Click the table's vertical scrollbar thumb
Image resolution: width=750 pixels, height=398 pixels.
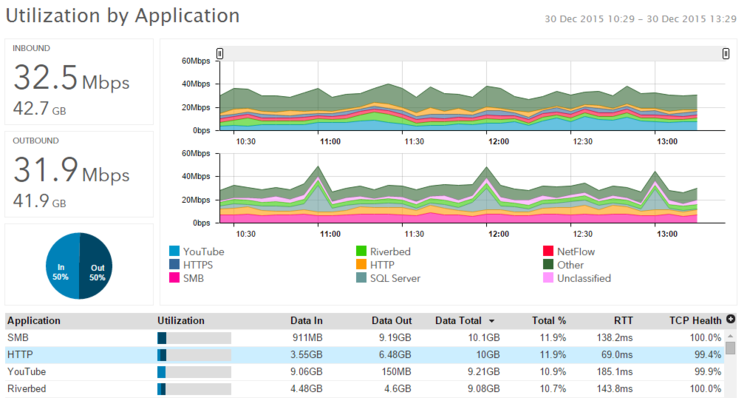(730, 348)
